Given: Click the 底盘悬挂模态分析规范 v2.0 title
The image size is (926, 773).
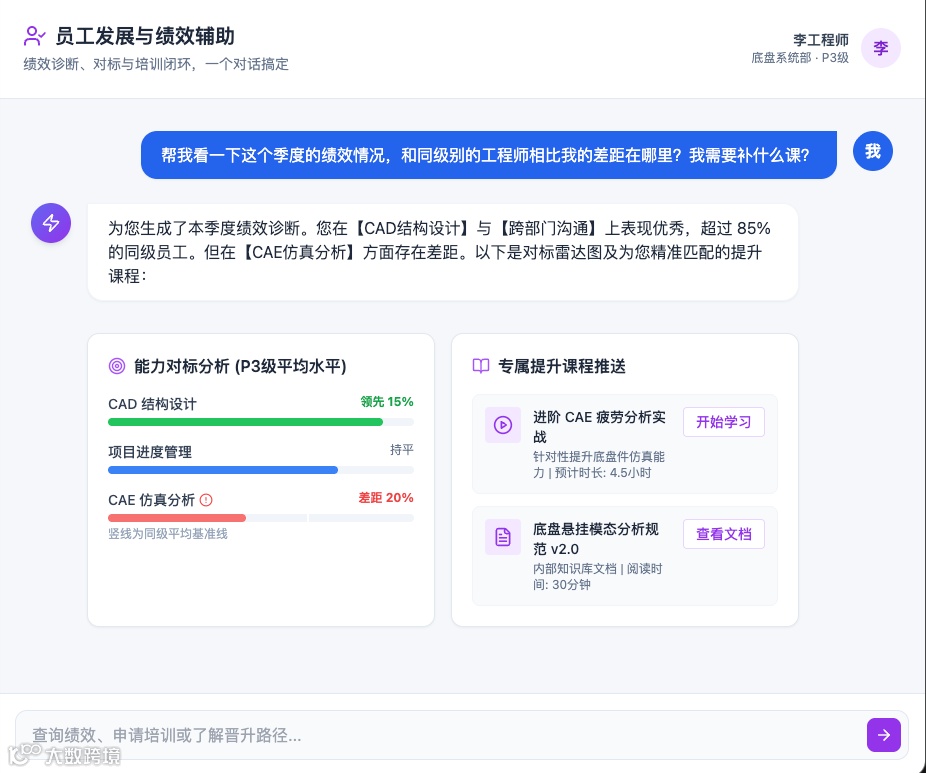Looking at the screenshot, I should point(596,539).
